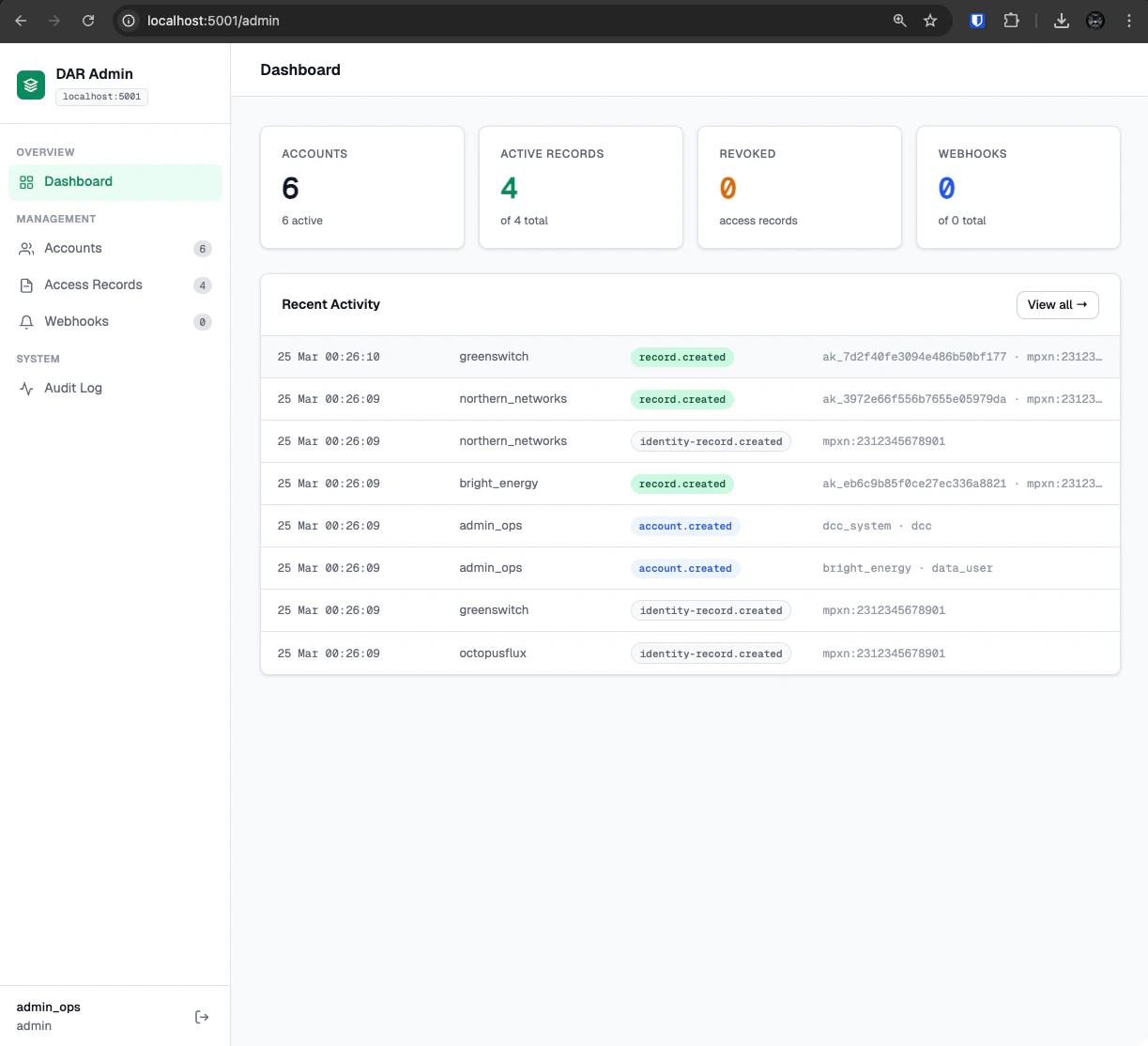Open the Dashboard sidebar item
Image resolution: width=1148 pixels, height=1046 pixels.
tap(115, 182)
